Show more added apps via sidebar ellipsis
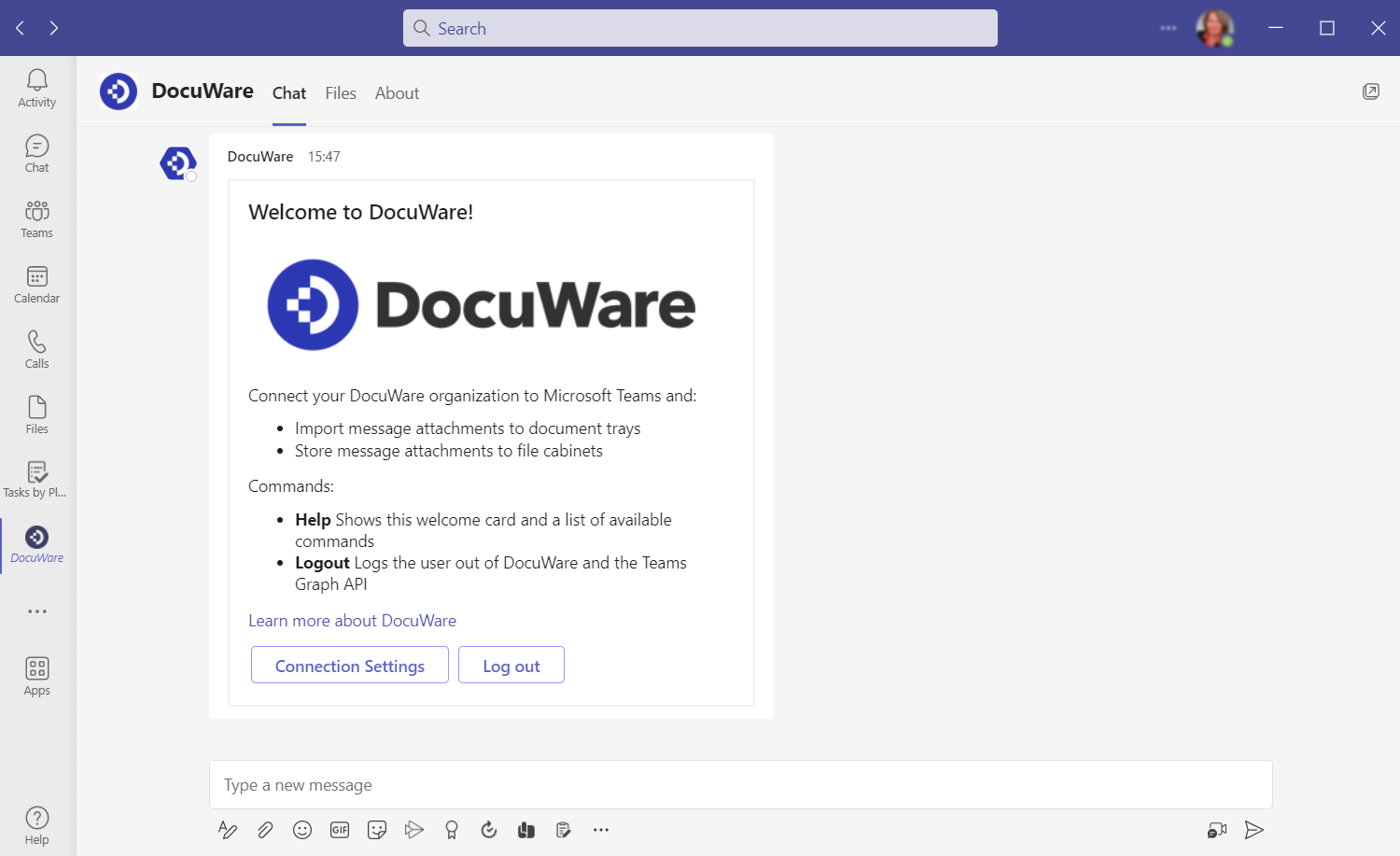1400x856 pixels. click(x=37, y=611)
